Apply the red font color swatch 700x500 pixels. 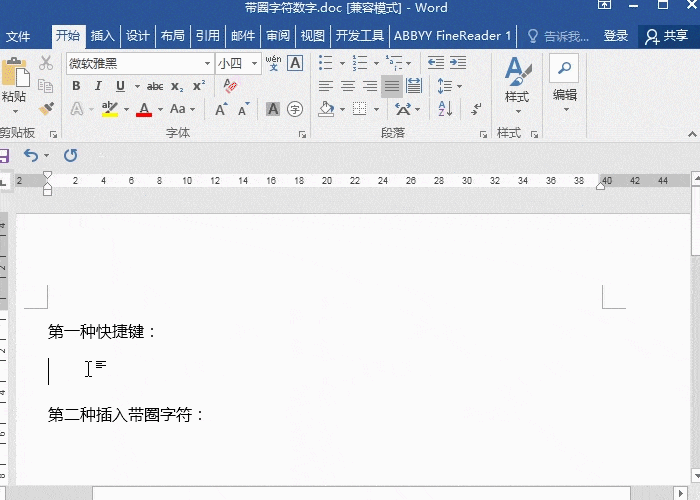144,109
